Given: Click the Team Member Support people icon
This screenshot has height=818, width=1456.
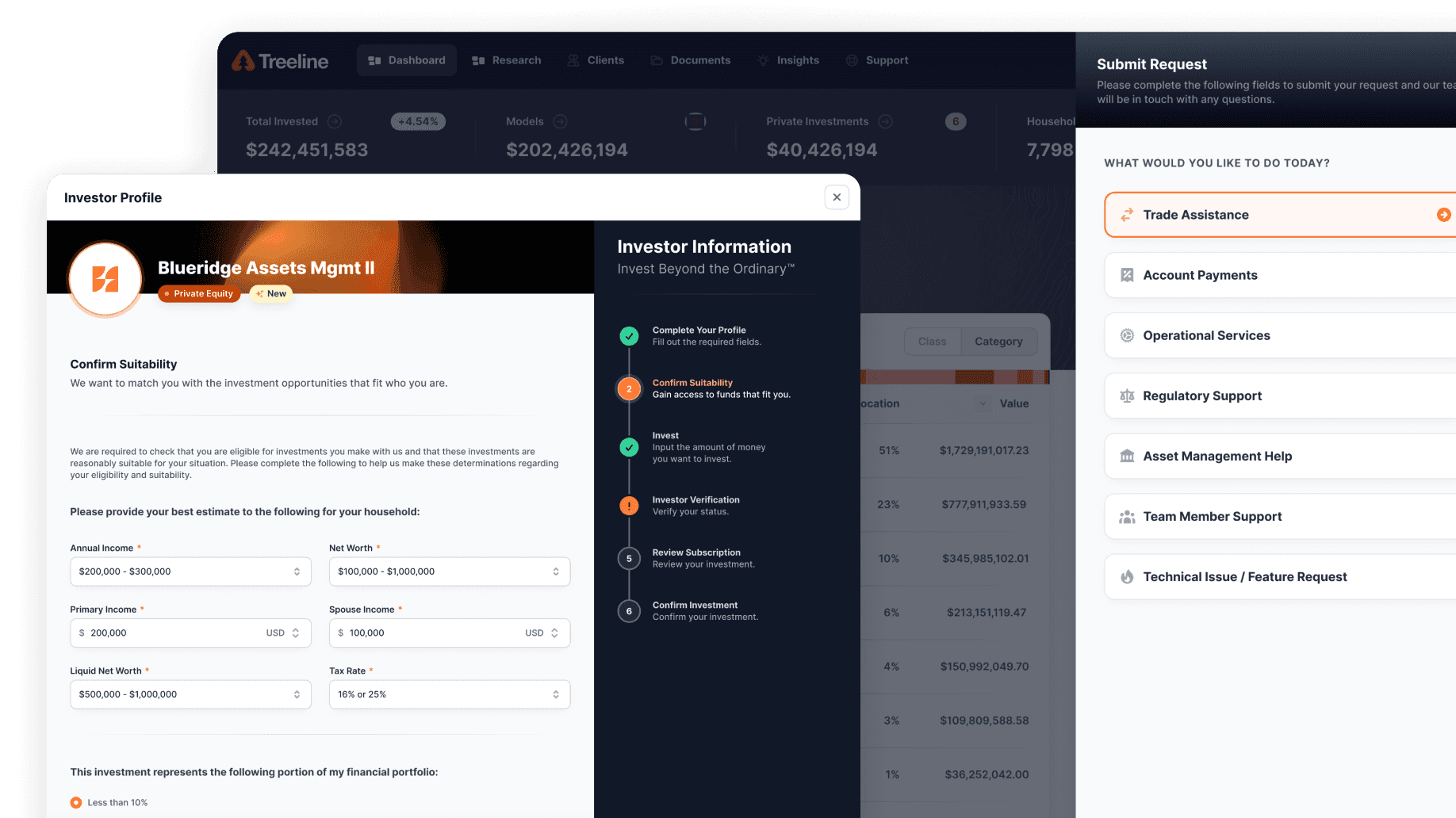Looking at the screenshot, I should point(1127,517).
